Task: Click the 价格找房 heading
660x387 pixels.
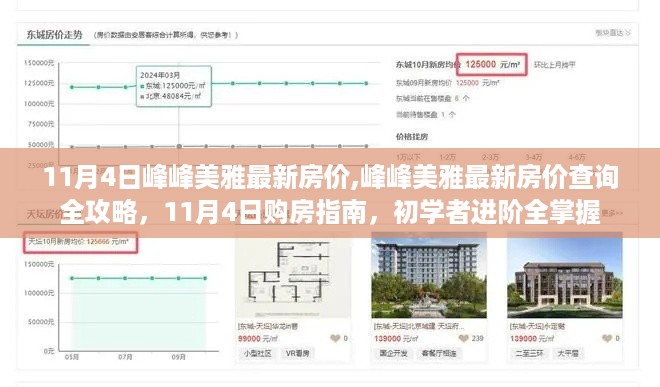Action: (x=412, y=136)
